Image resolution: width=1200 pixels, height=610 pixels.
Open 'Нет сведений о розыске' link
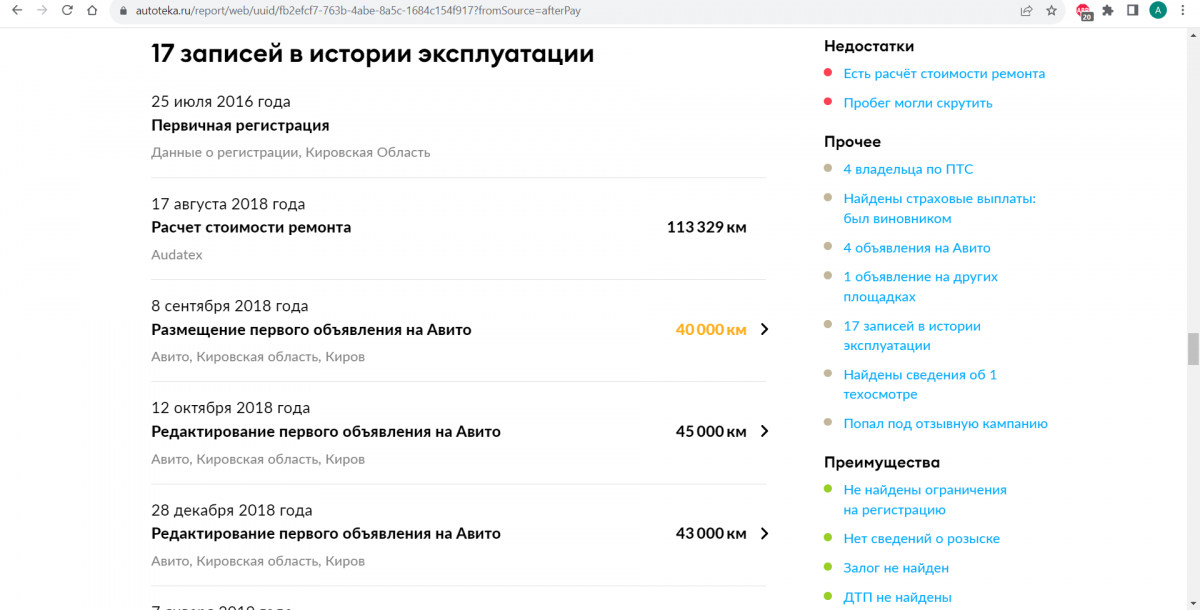(921, 539)
